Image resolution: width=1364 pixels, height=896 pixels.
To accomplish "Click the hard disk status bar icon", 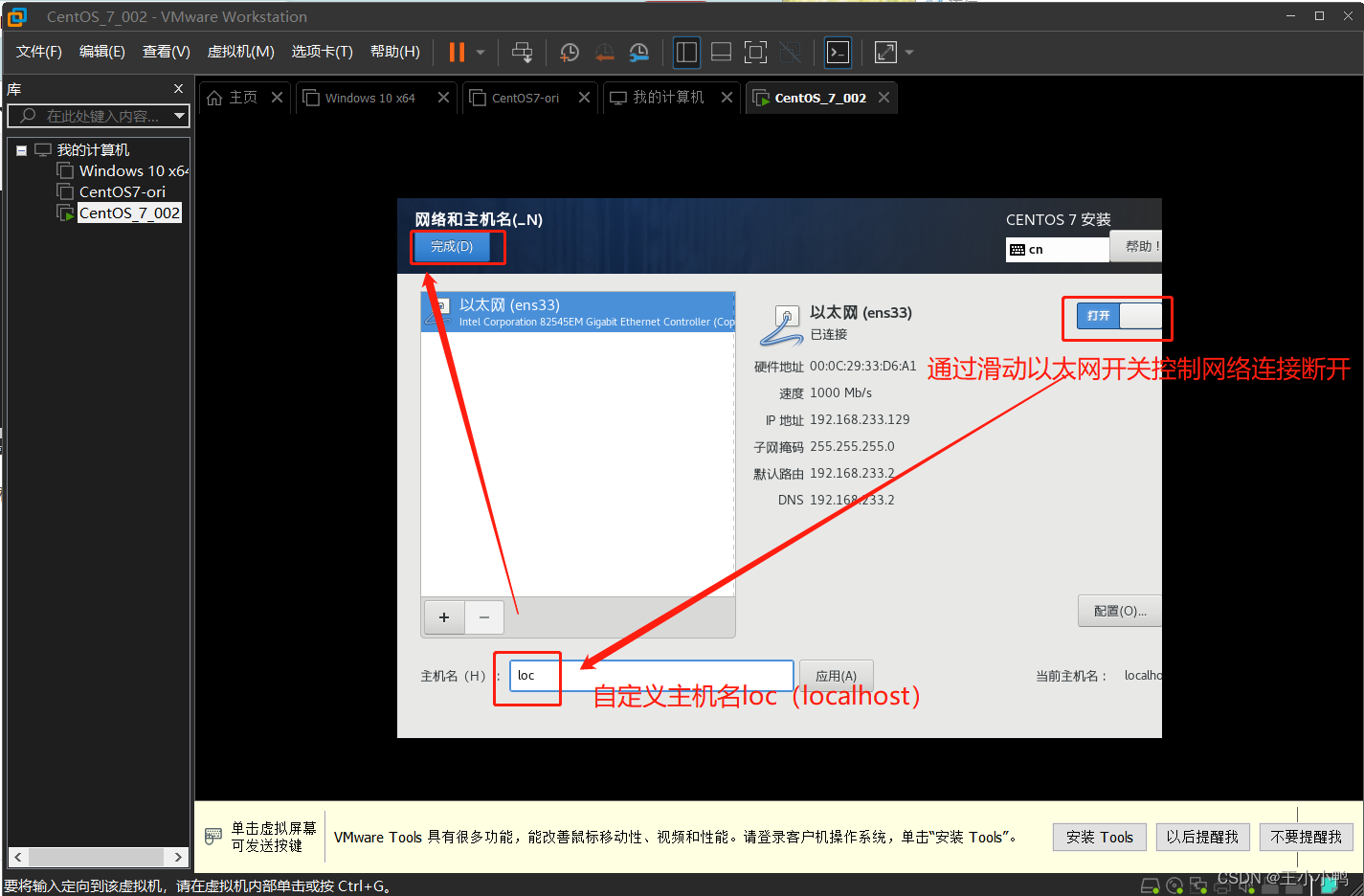I will (1151, 885).
